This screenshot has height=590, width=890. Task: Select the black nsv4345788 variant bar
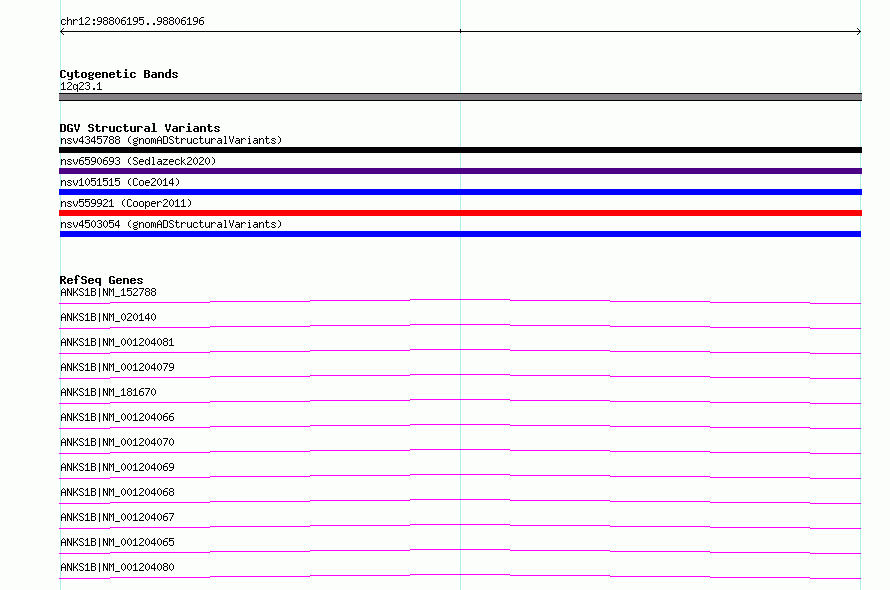pos(460,150)
